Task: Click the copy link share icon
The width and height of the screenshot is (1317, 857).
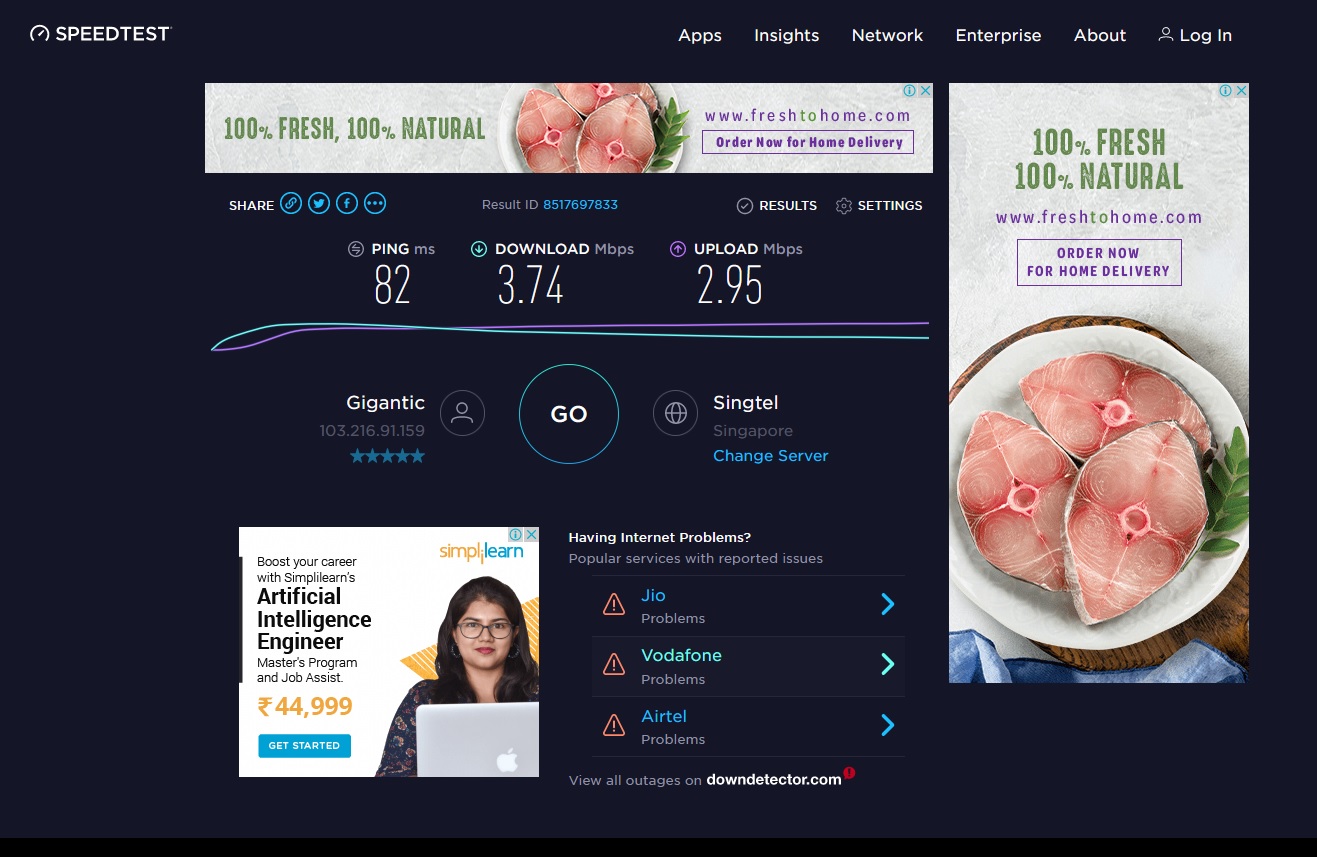Action: [x=290, y=204]
